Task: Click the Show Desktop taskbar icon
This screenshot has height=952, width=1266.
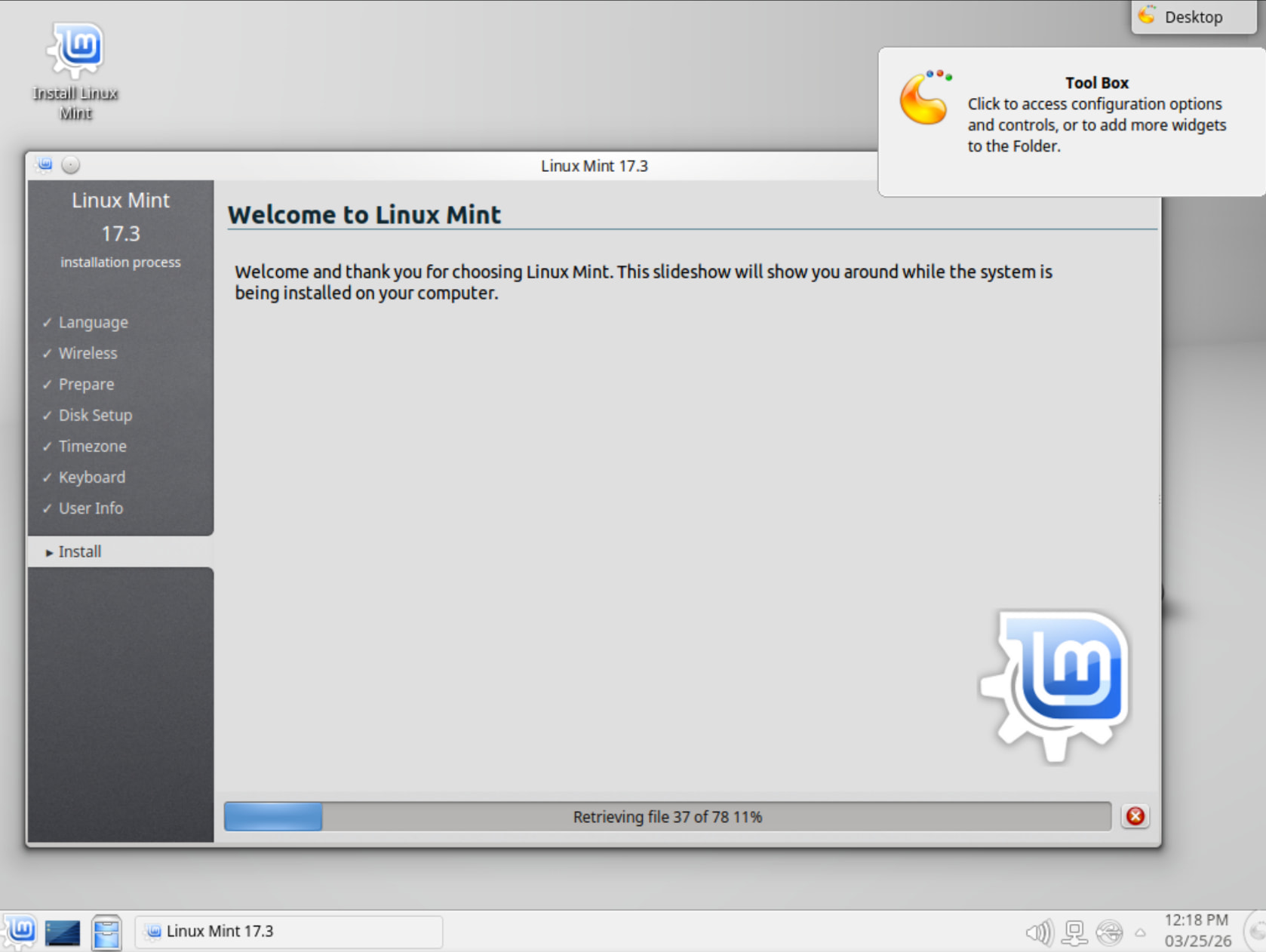Action: [63, 932]
